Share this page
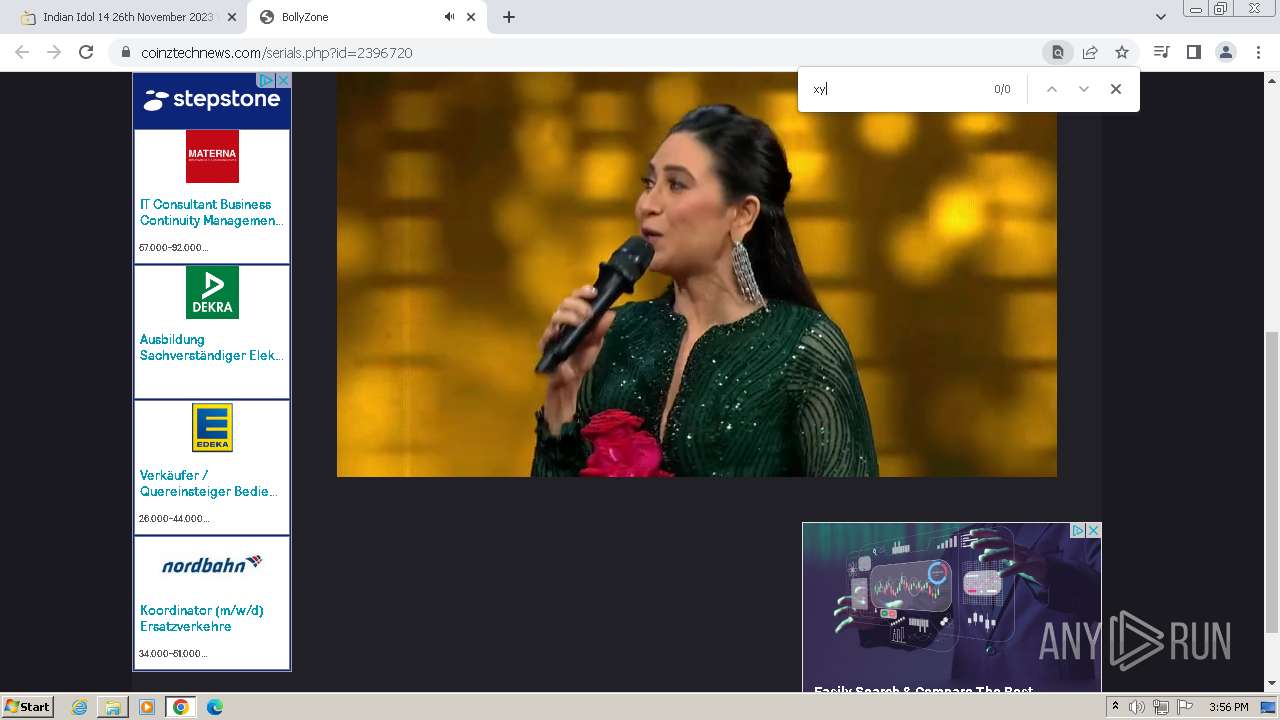This screenshot has height=720, width=1280. (1090, 52)
